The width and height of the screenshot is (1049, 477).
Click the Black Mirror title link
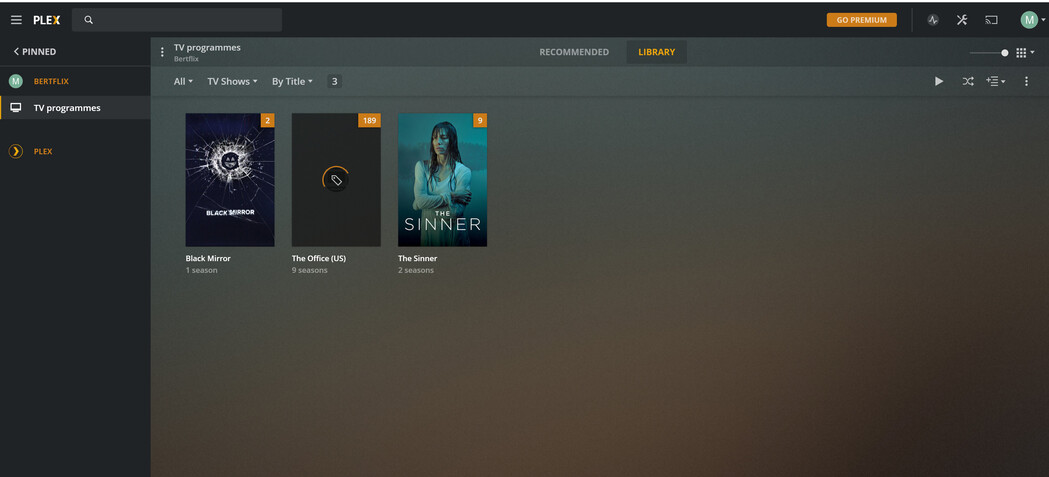tap(208, 258)
